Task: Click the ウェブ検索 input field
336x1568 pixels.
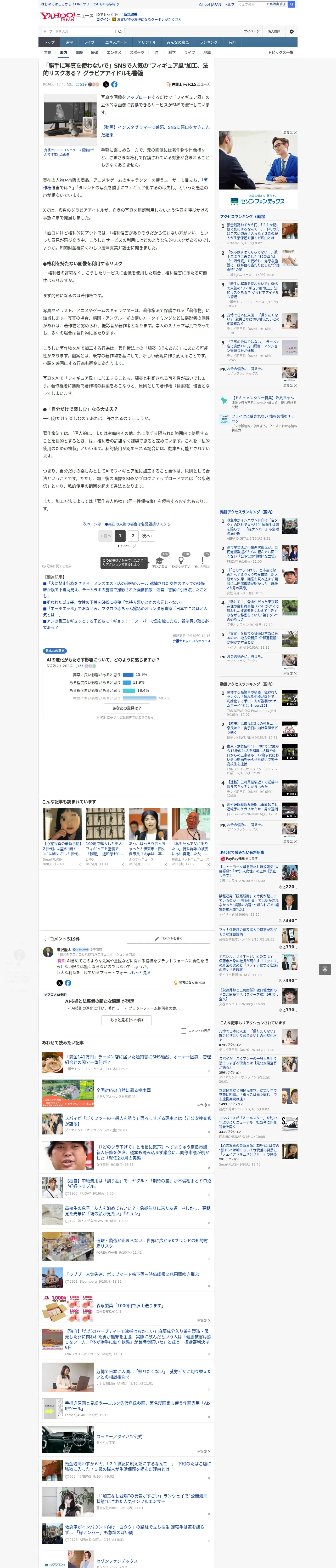Action: point(251,4)
